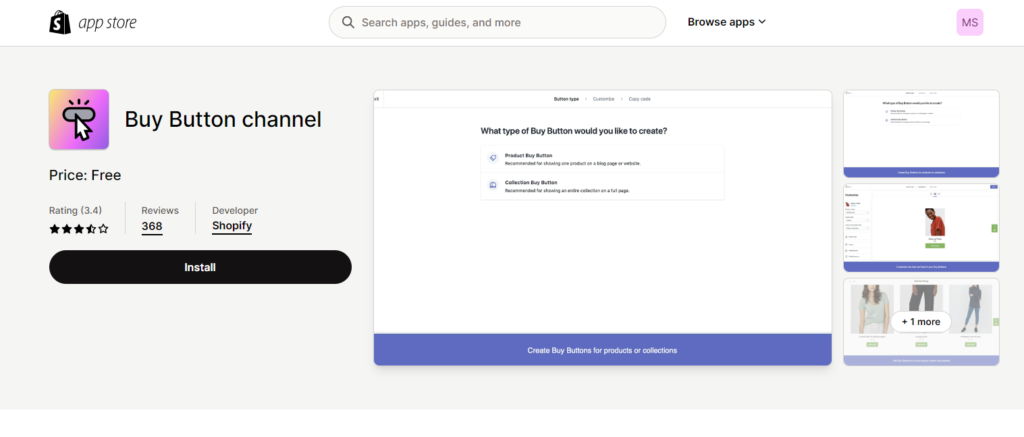Screen dimensions: 1024x437
Task: Click the Buy Button channel app icon
Action: click(x=79, y=120)
